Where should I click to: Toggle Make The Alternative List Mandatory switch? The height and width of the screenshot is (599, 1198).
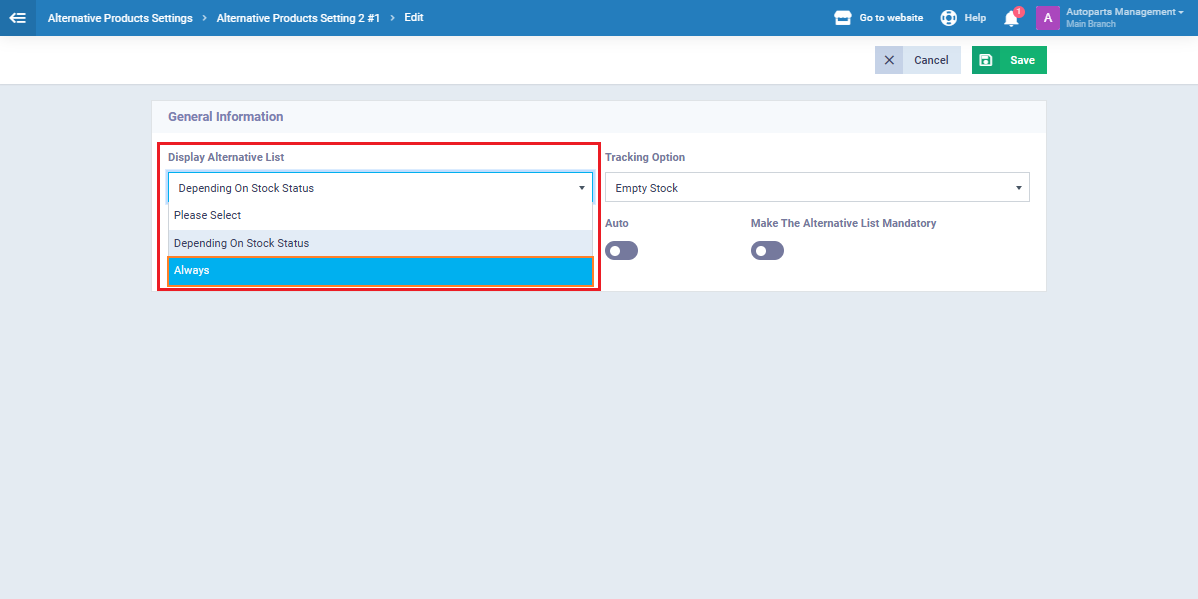[x=767, y=251]
